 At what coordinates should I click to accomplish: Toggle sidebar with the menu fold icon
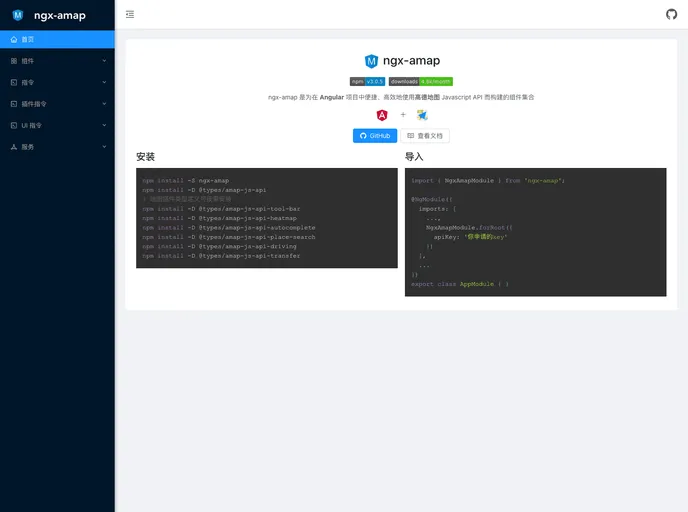pyautogui.click(x=130, y=14)
